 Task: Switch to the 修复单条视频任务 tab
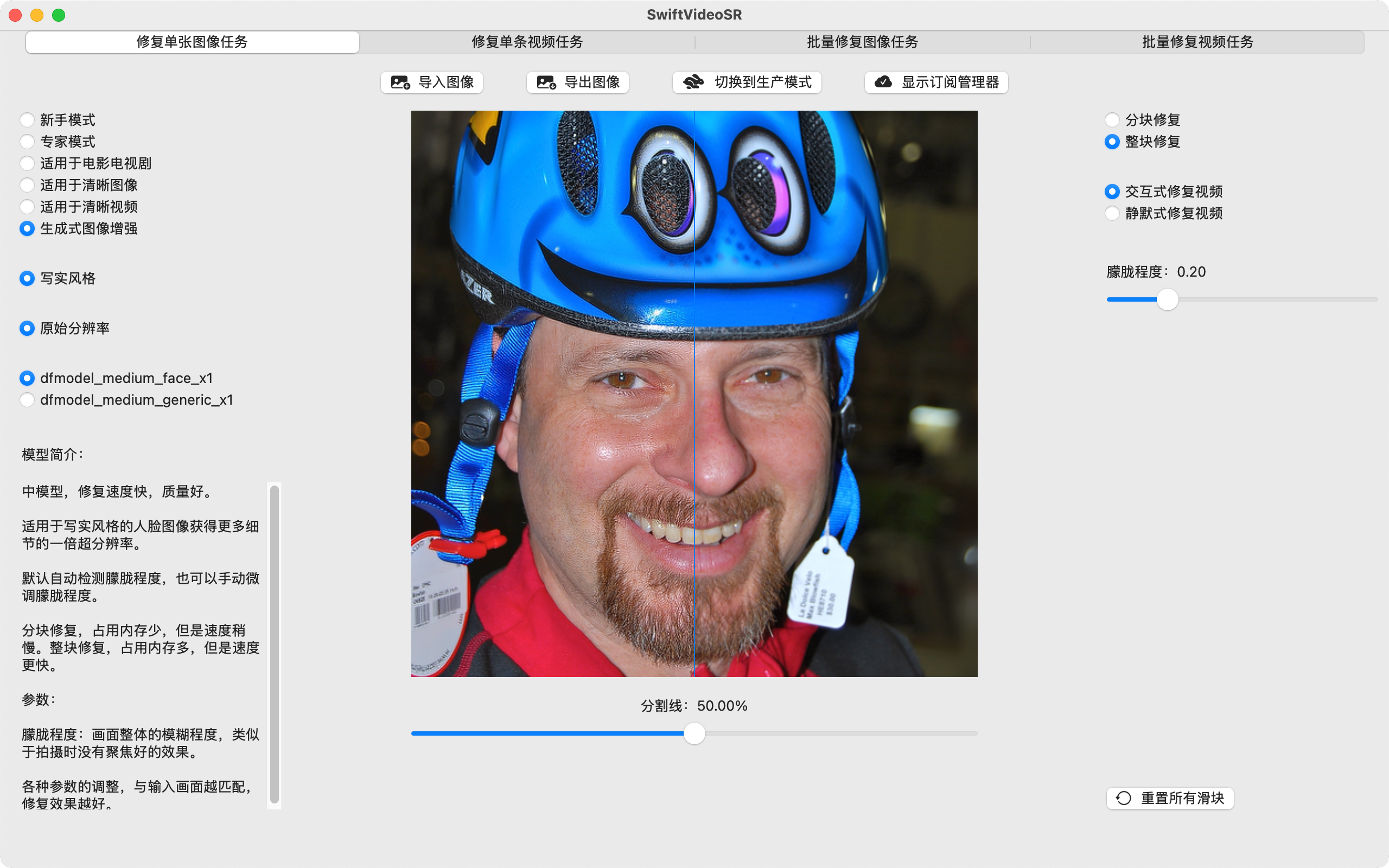(x=527, y=42)
